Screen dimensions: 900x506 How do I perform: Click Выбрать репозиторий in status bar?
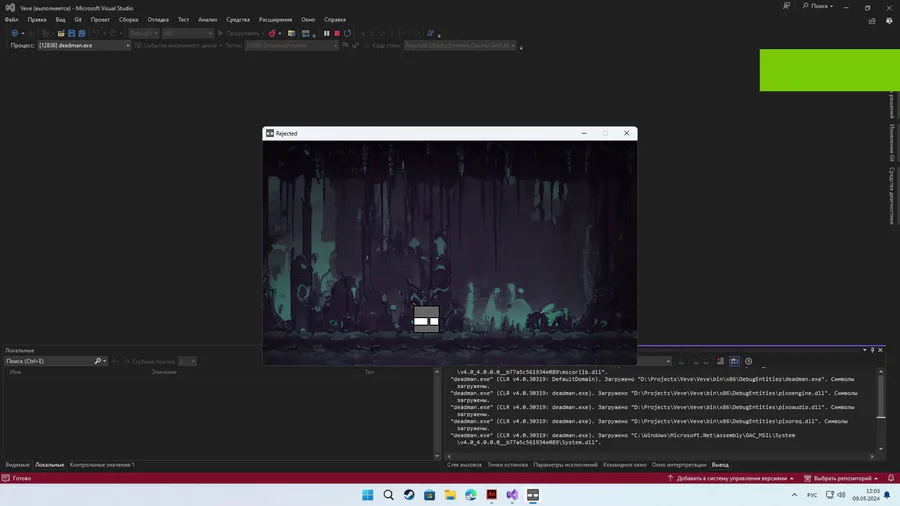(841, 478)
